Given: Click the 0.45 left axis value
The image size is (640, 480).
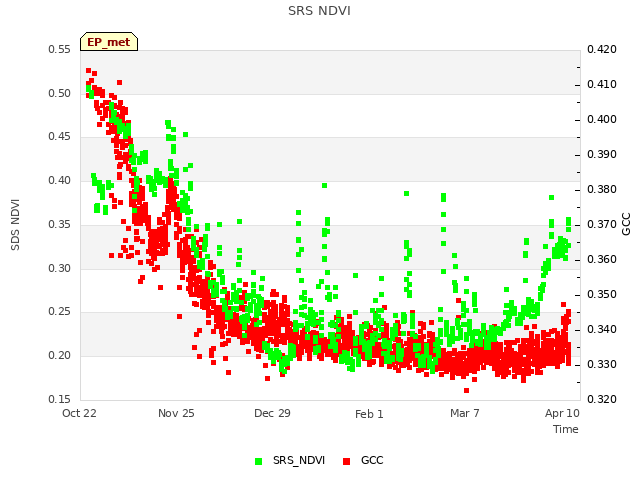Looking at the screenshot, I should (60, 136).
